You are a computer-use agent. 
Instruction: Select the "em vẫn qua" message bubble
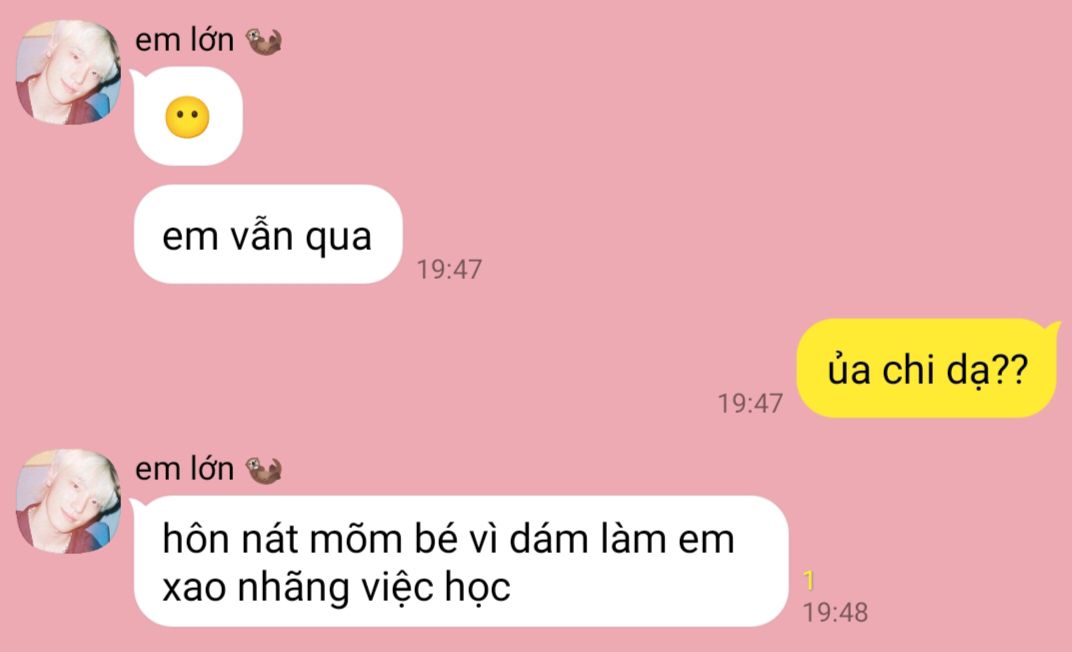pyautogui.click(x=267, y=234)
